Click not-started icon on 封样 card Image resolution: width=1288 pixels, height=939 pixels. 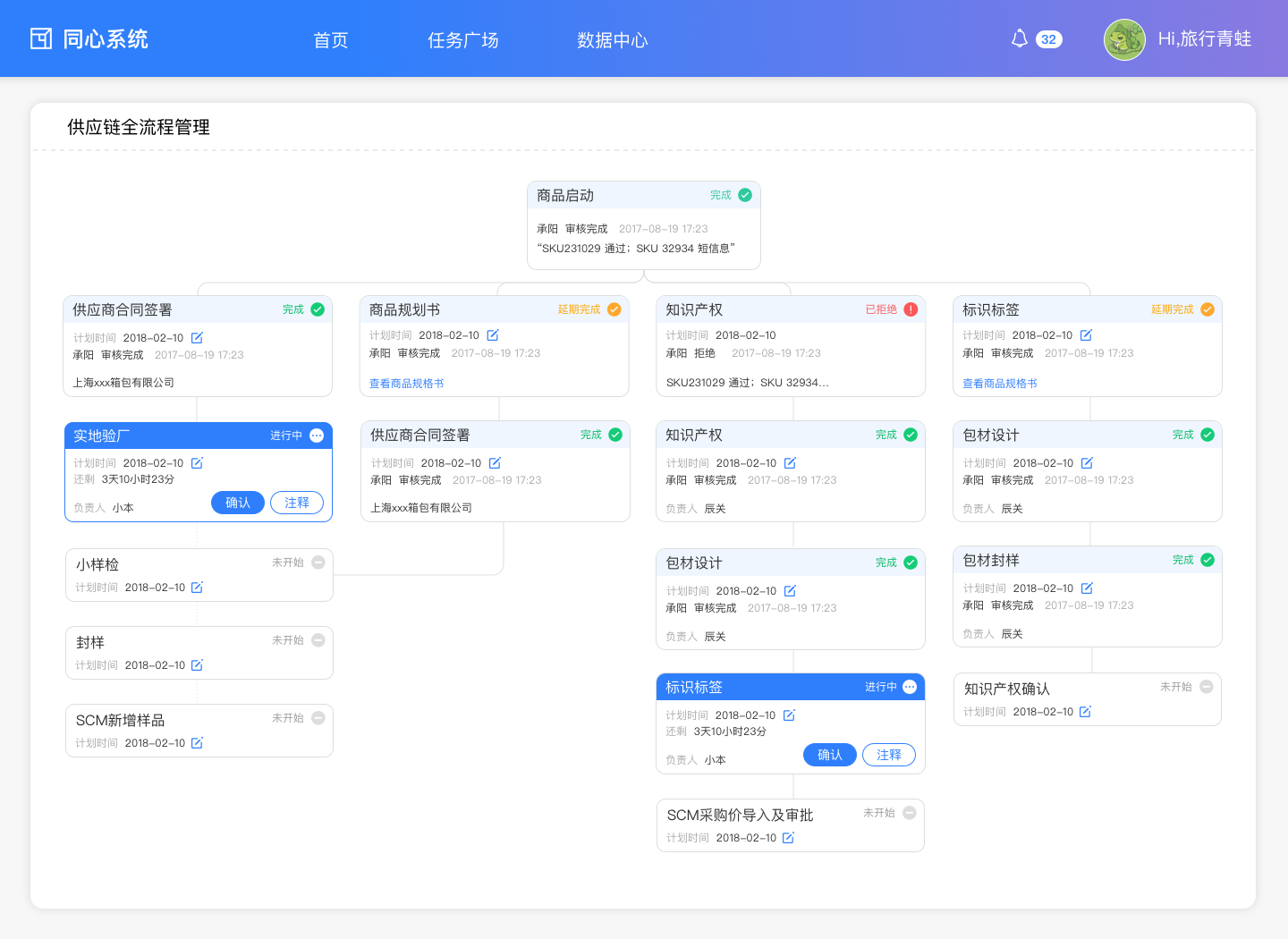pos(318,640)
